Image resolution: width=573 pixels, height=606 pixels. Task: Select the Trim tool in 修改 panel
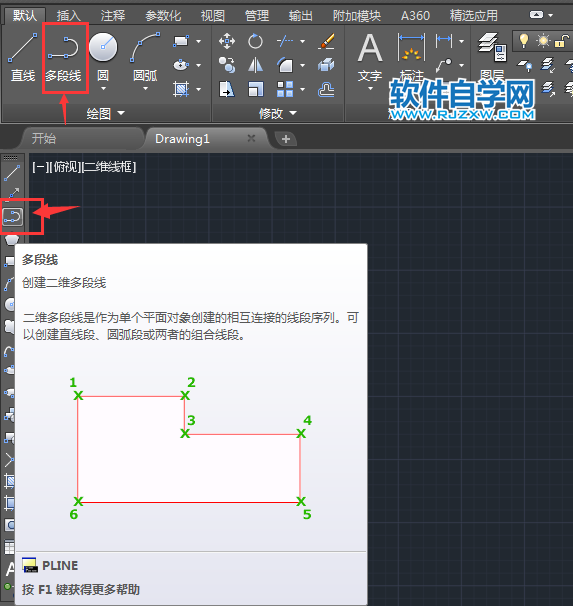tap(285, 41)
